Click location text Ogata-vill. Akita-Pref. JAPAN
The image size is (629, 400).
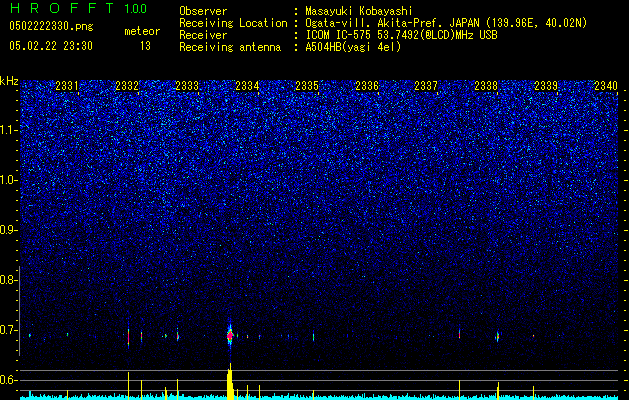click(x=391, y=23)
